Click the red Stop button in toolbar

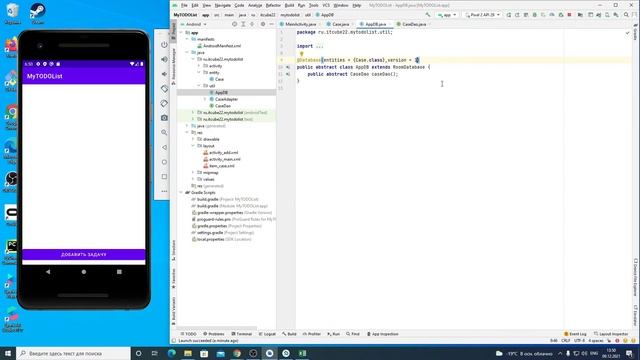569,15
